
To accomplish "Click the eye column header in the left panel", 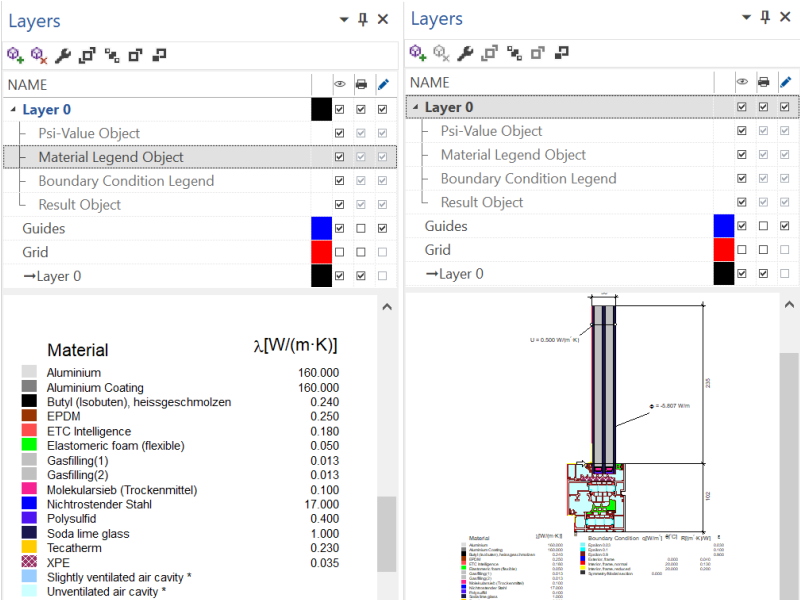I will [x=340, y=84].
